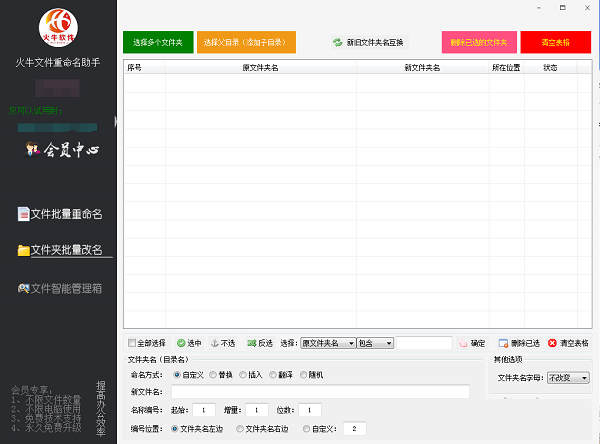This screenshot has height=444, width=600.
Task: Select the 替换 naming mode radio
Action: (x=213, y=375)
